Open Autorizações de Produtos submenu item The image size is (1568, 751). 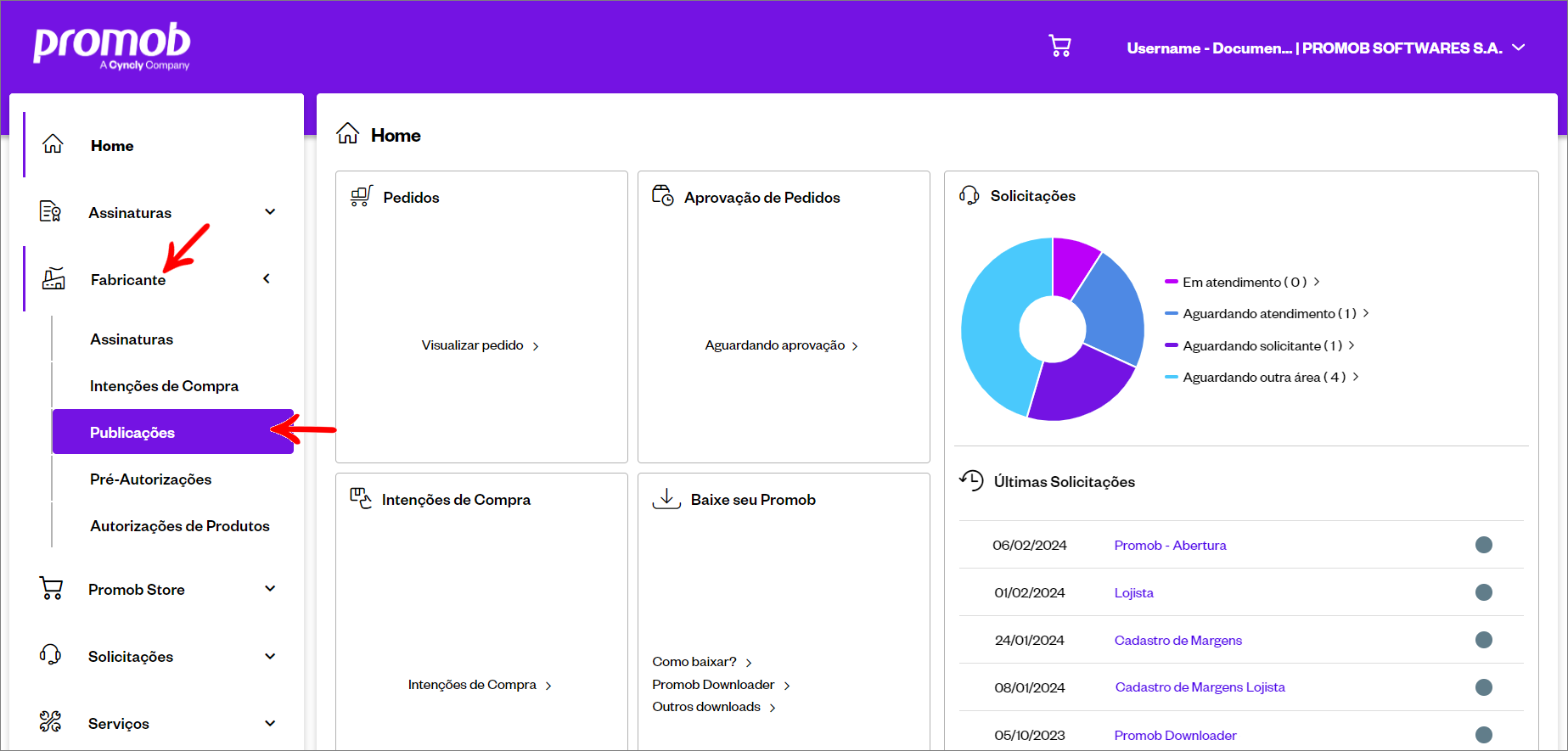[x=180, y=526]
